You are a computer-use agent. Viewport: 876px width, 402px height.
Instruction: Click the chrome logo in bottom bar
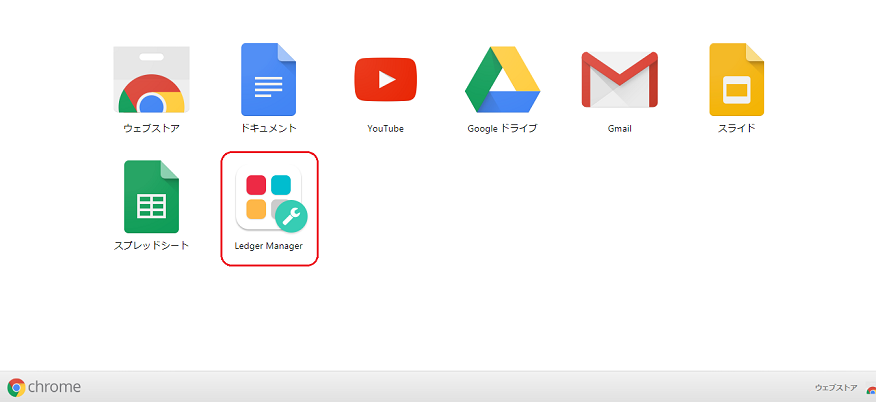point(44,387)
